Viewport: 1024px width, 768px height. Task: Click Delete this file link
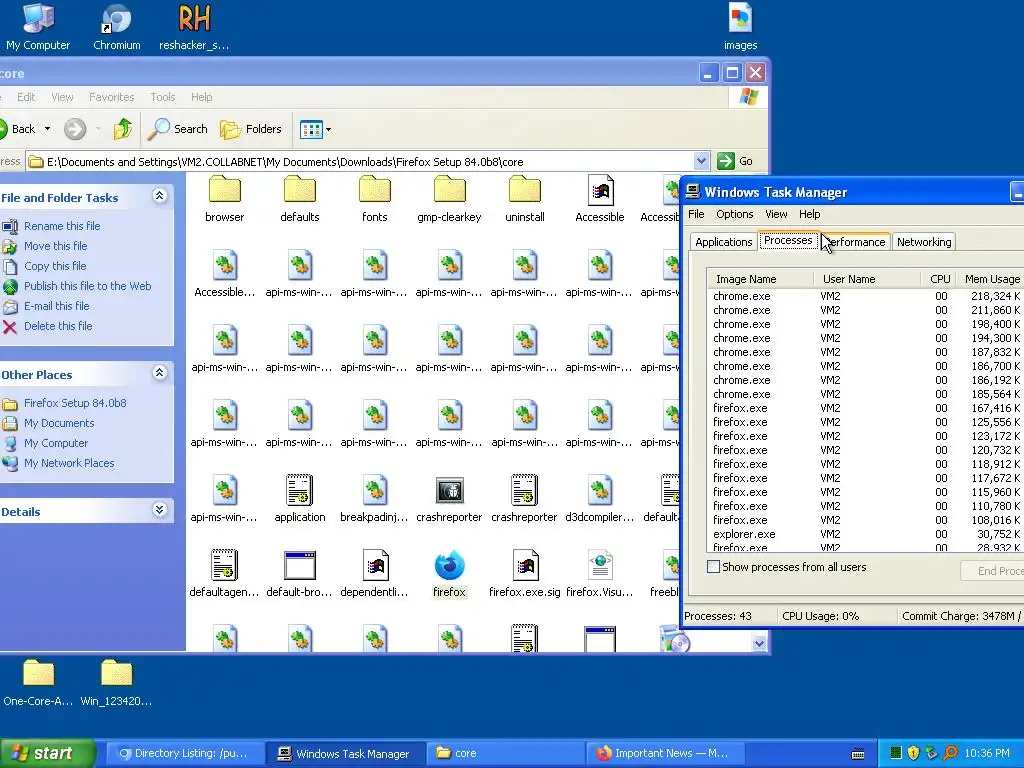pyautogui.click(x=58, y=326)
